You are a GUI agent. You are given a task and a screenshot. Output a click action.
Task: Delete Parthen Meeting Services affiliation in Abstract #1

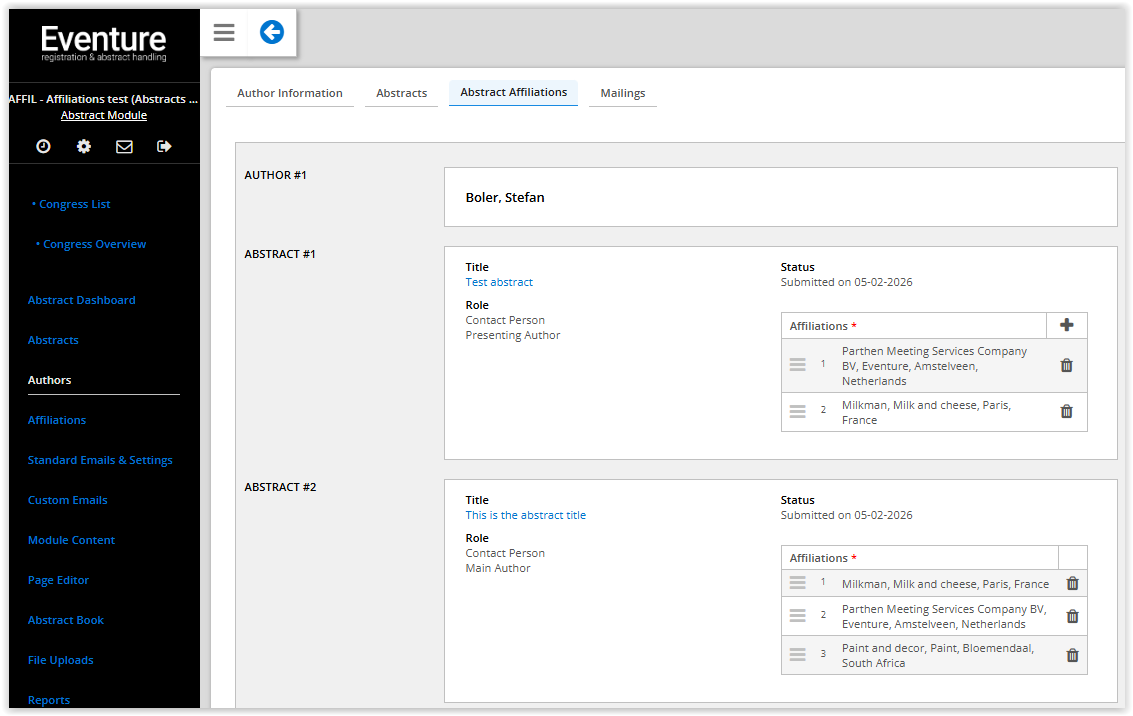pyautogui.click(x=1066, y=366)
